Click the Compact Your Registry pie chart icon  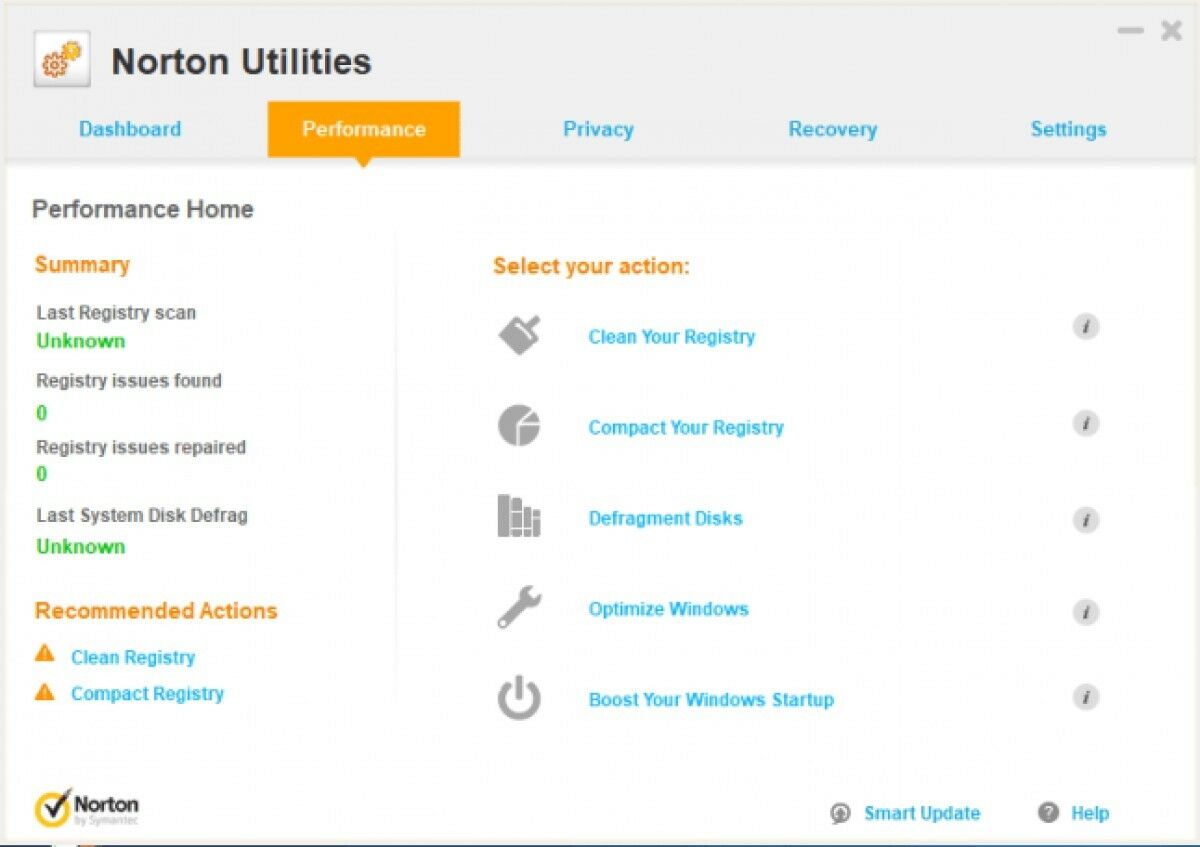tap(518, 424)
